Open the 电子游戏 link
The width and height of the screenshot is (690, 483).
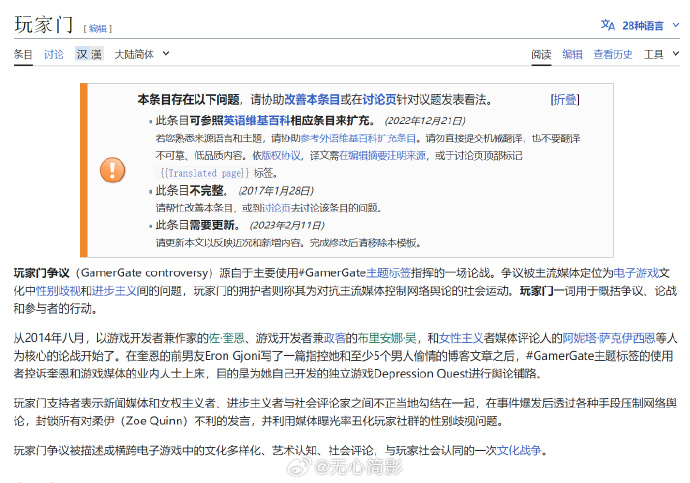click(x=636, y=273)
